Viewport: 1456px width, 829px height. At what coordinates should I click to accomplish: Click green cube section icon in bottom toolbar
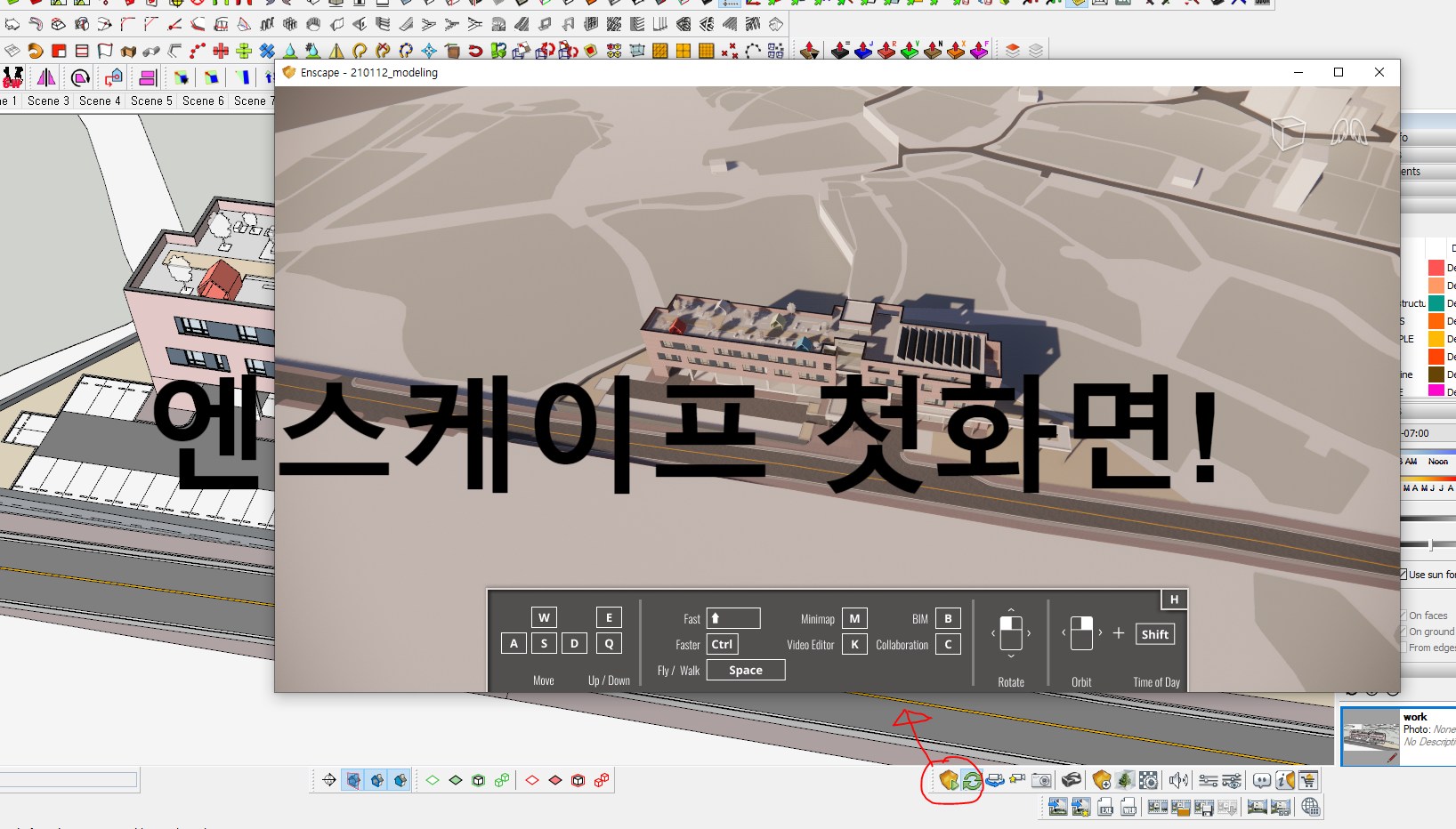(479, 780)
